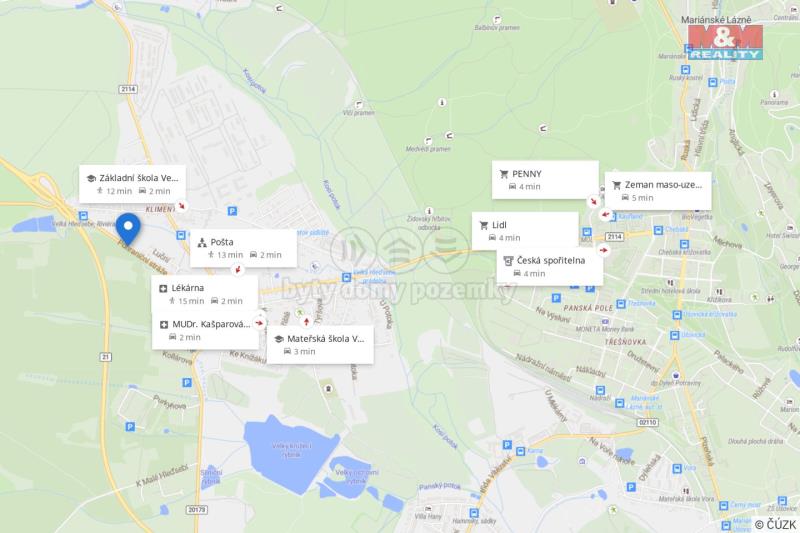800x533 pixels.
Task: Click the medical cross icon beside Lékárna
Action: pos(163,288)
